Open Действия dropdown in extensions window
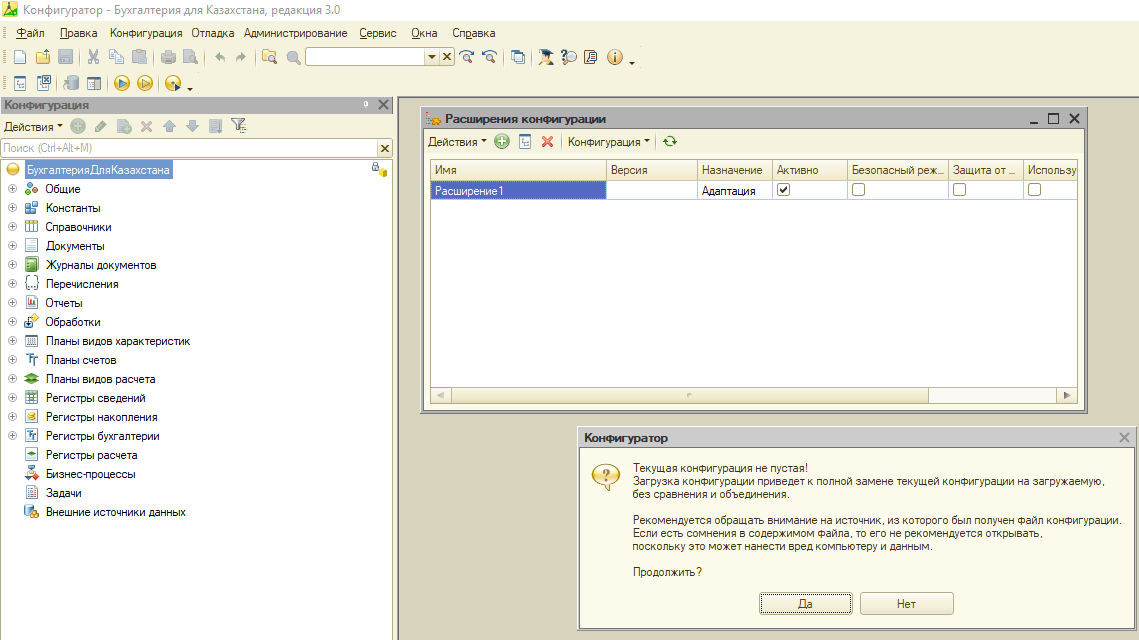The width and height of the screenshot is (1139, 640). click(x=457, y=142)
